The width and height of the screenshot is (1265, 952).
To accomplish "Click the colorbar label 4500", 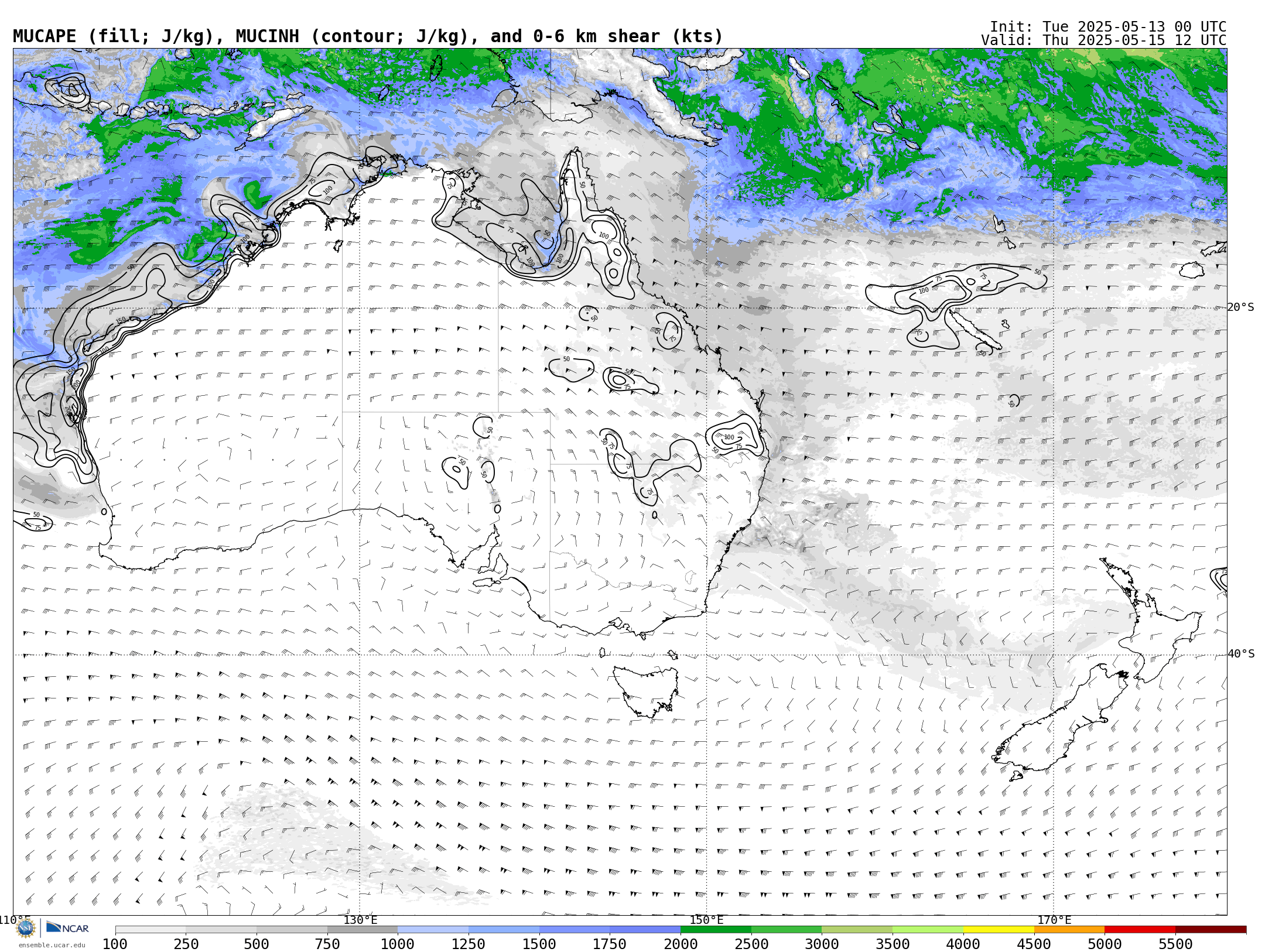I will coord(1034,944).
